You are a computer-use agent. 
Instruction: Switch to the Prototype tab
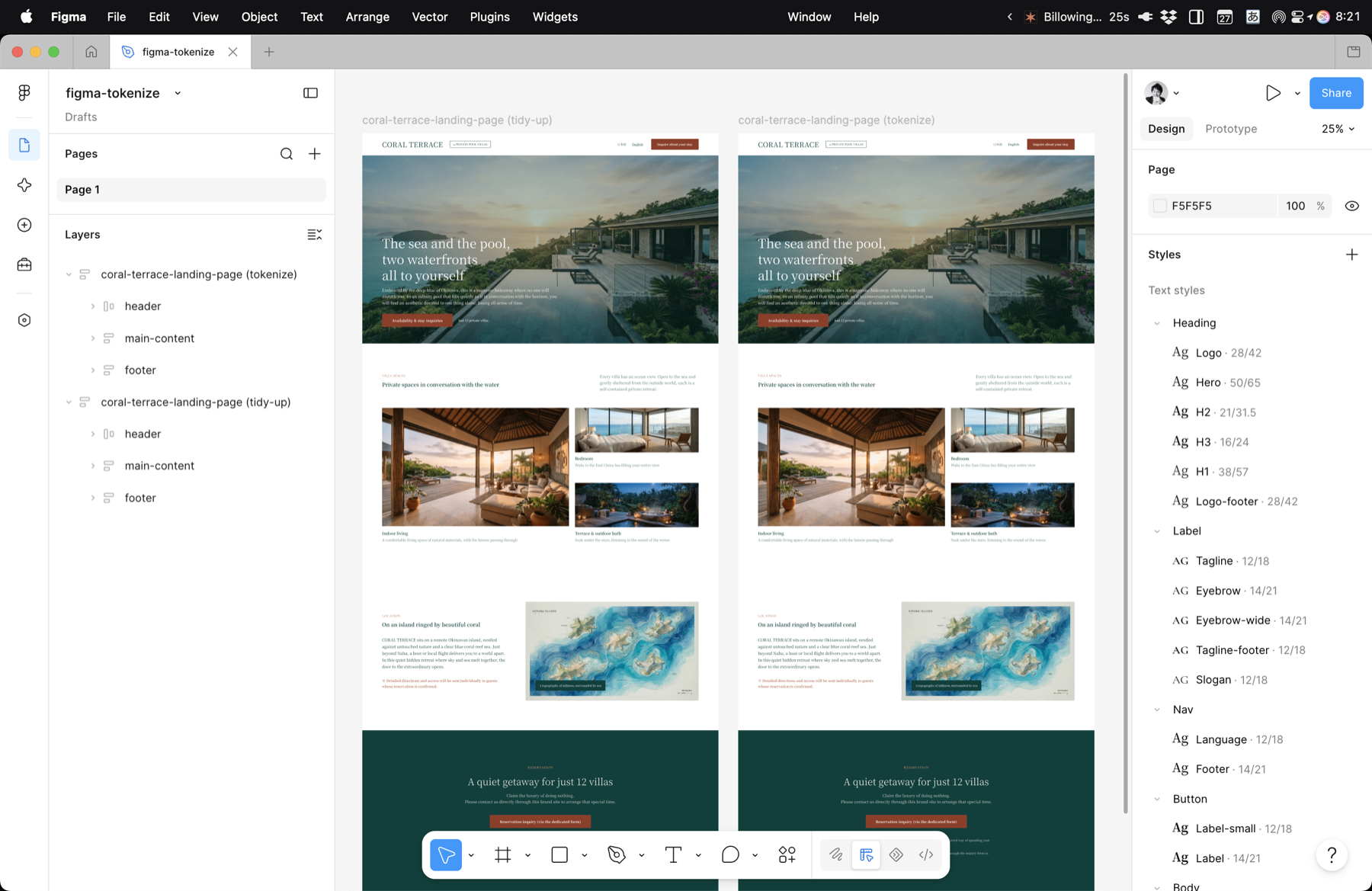1231,129
